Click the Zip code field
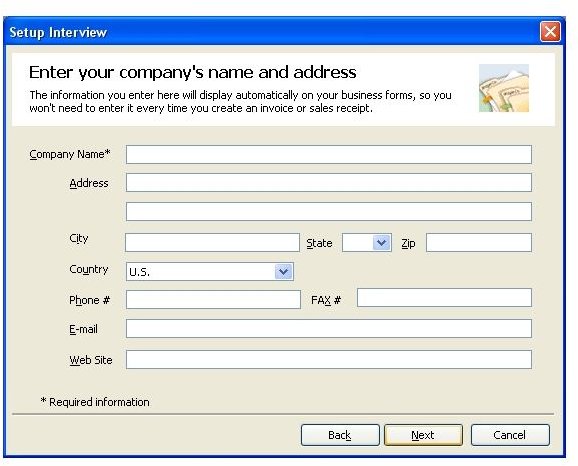578x466 pixels. click(479, 243)
